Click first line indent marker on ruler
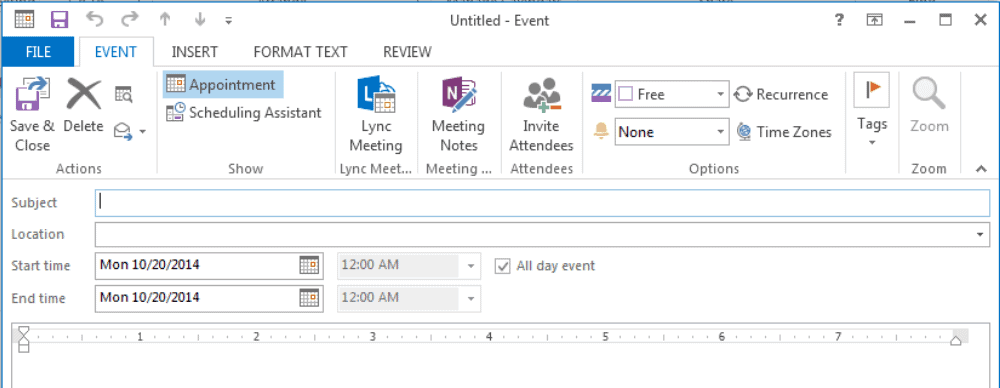1000x388 pixels. 24,331
